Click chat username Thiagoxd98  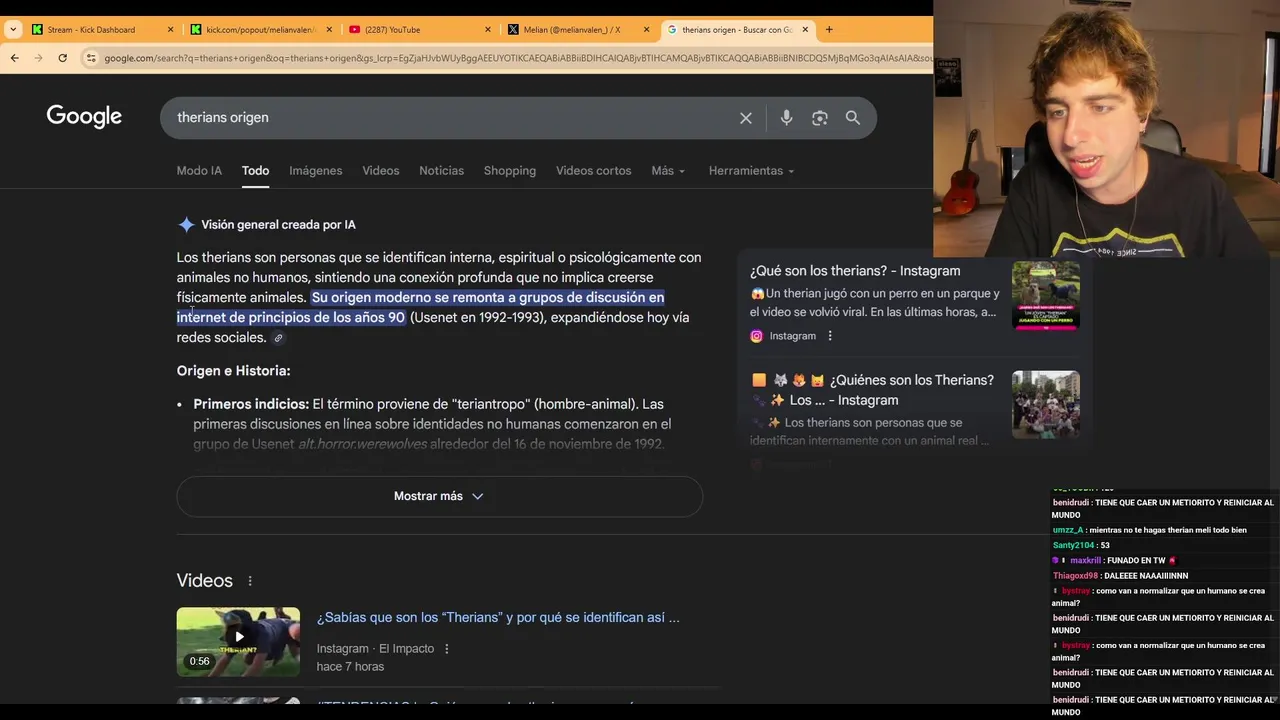click(x=1075, y=576)
